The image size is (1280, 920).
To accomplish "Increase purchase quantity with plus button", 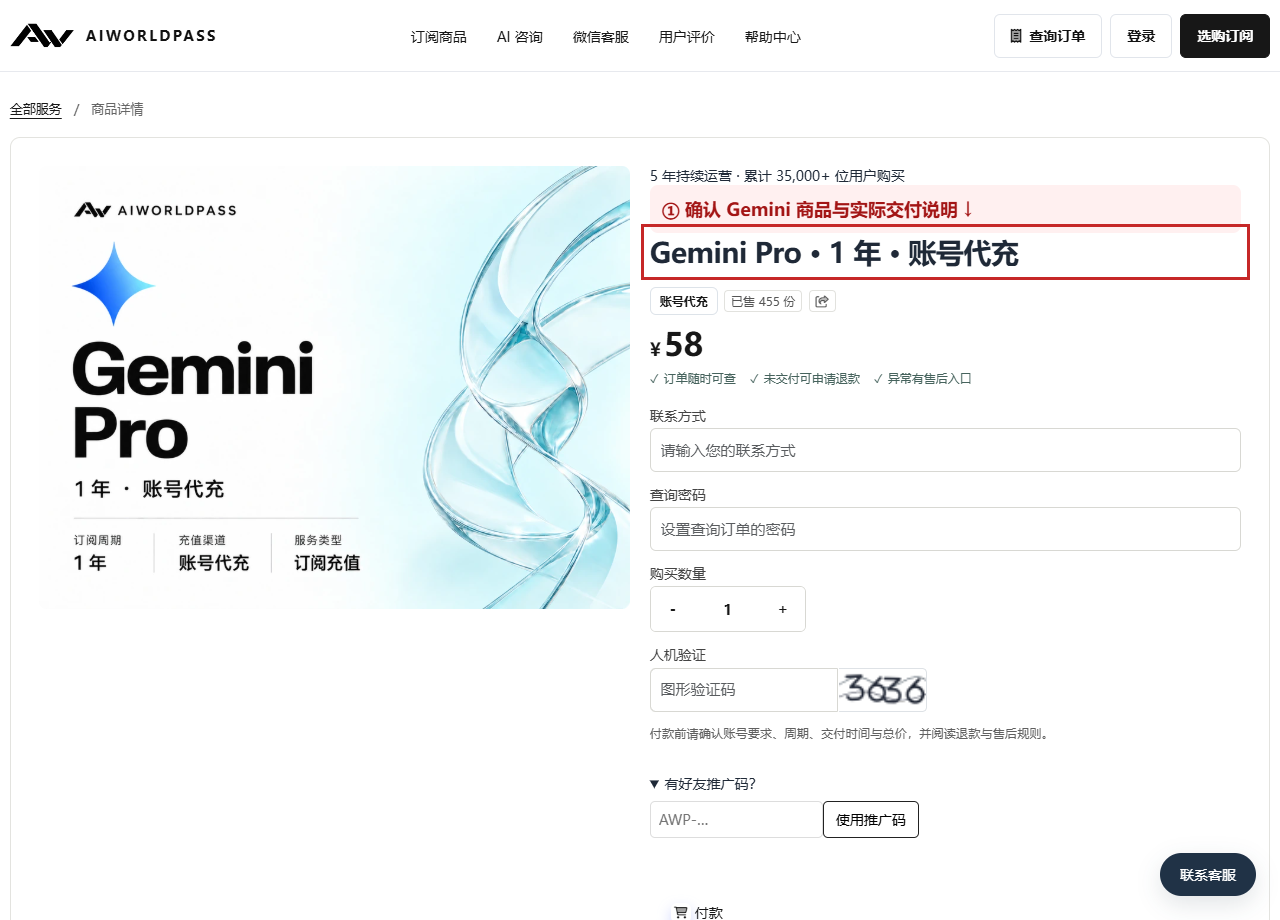I will point(782,609).
